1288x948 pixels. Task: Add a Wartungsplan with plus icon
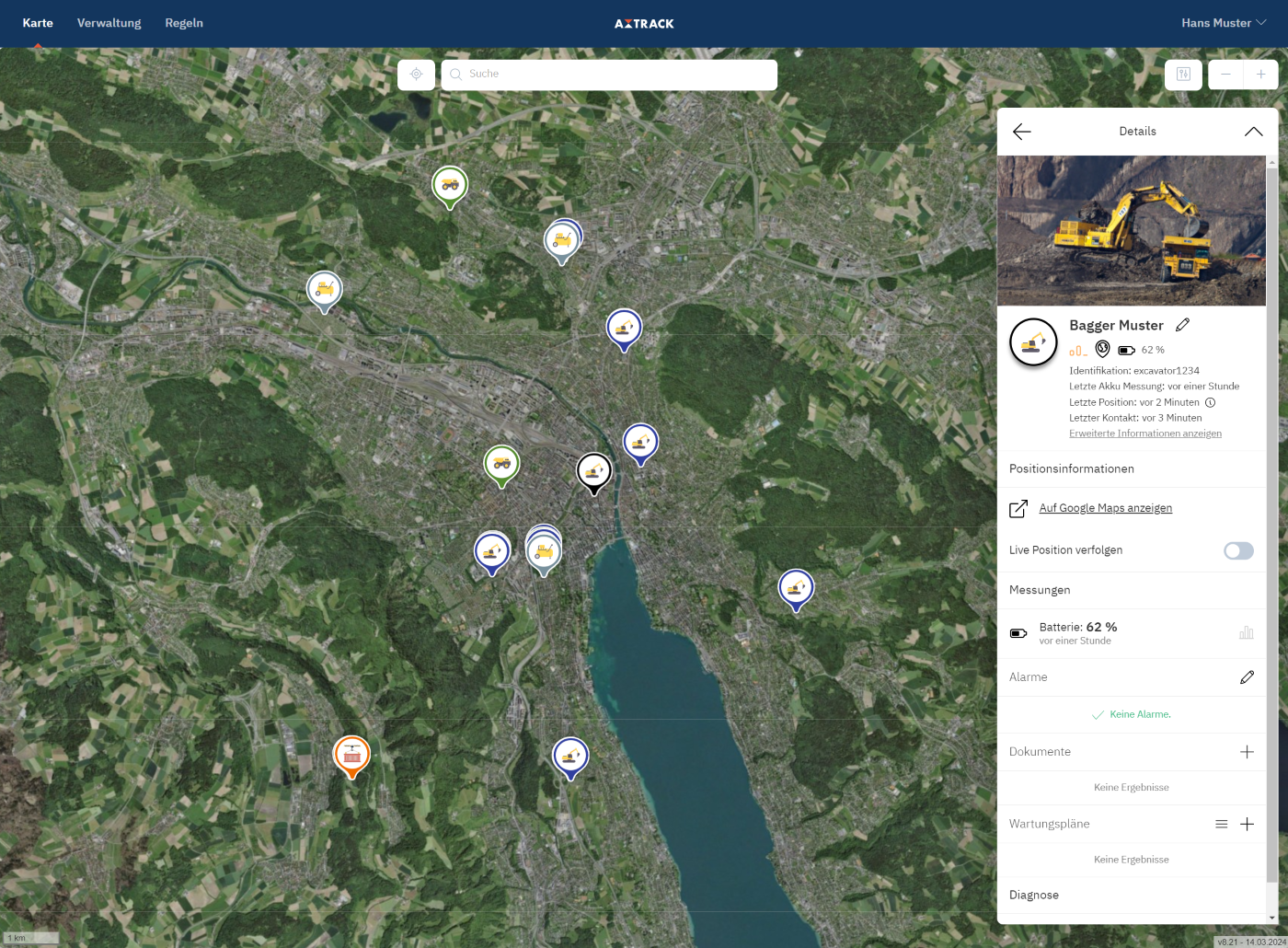[1247, 825]
